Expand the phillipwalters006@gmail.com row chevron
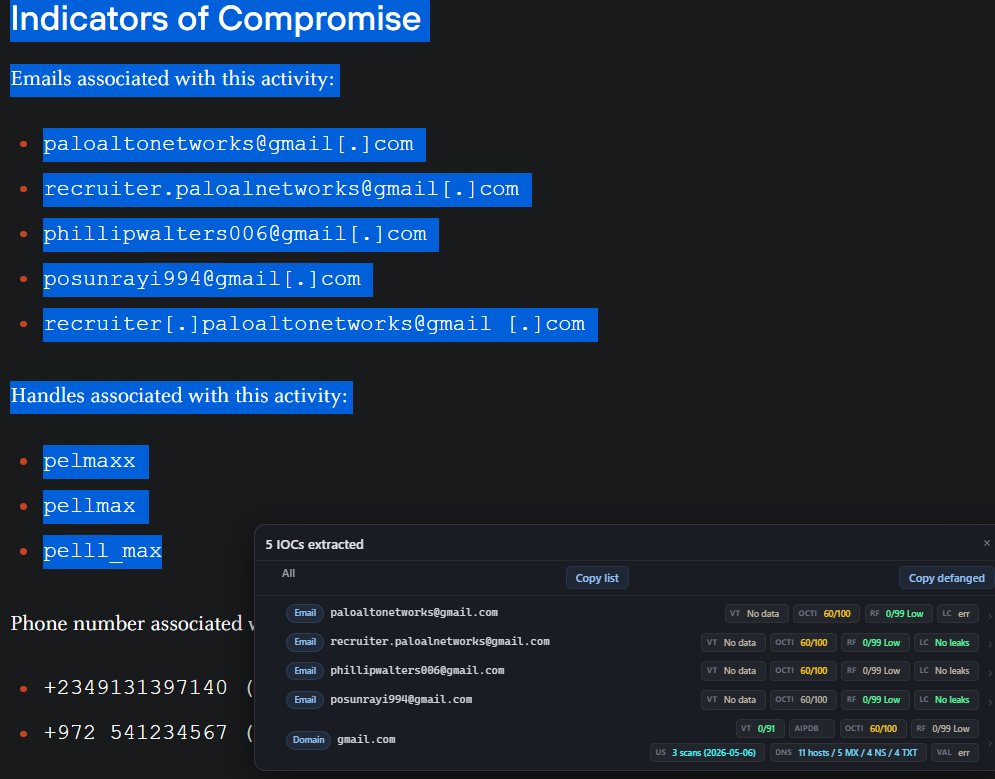The height and width of the screenshot is (779, 995). [990, 672]
